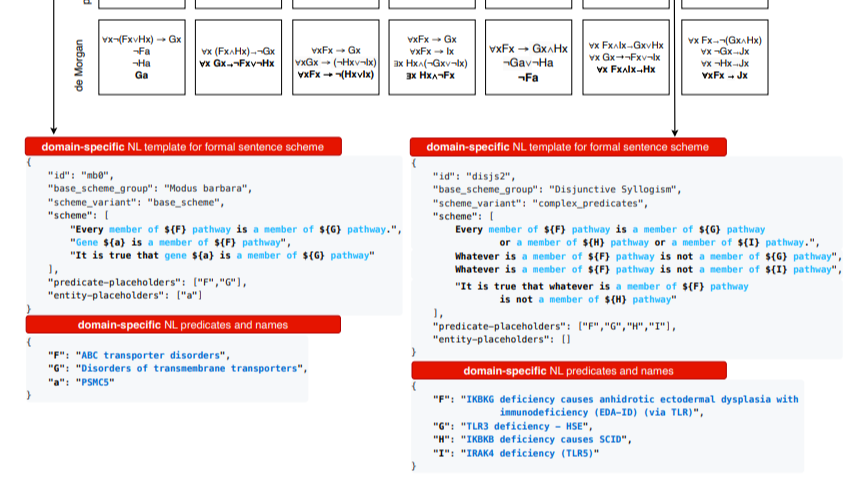
Task: Click the 'Gene ${a} is a member' scheme line
Action: [x=181, y=242]
